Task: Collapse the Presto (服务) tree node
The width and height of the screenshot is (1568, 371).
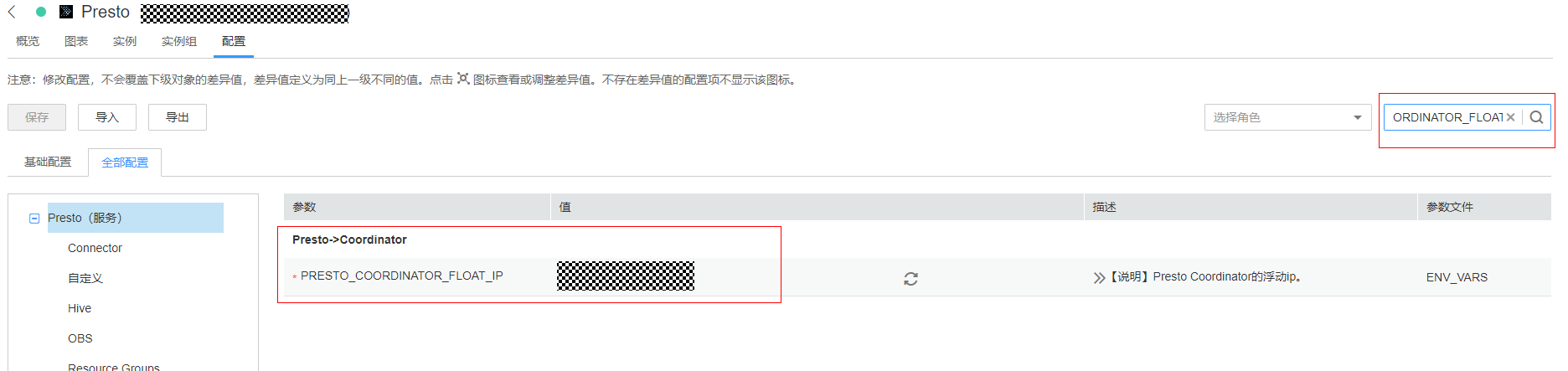Action: (x=34, y=218)
